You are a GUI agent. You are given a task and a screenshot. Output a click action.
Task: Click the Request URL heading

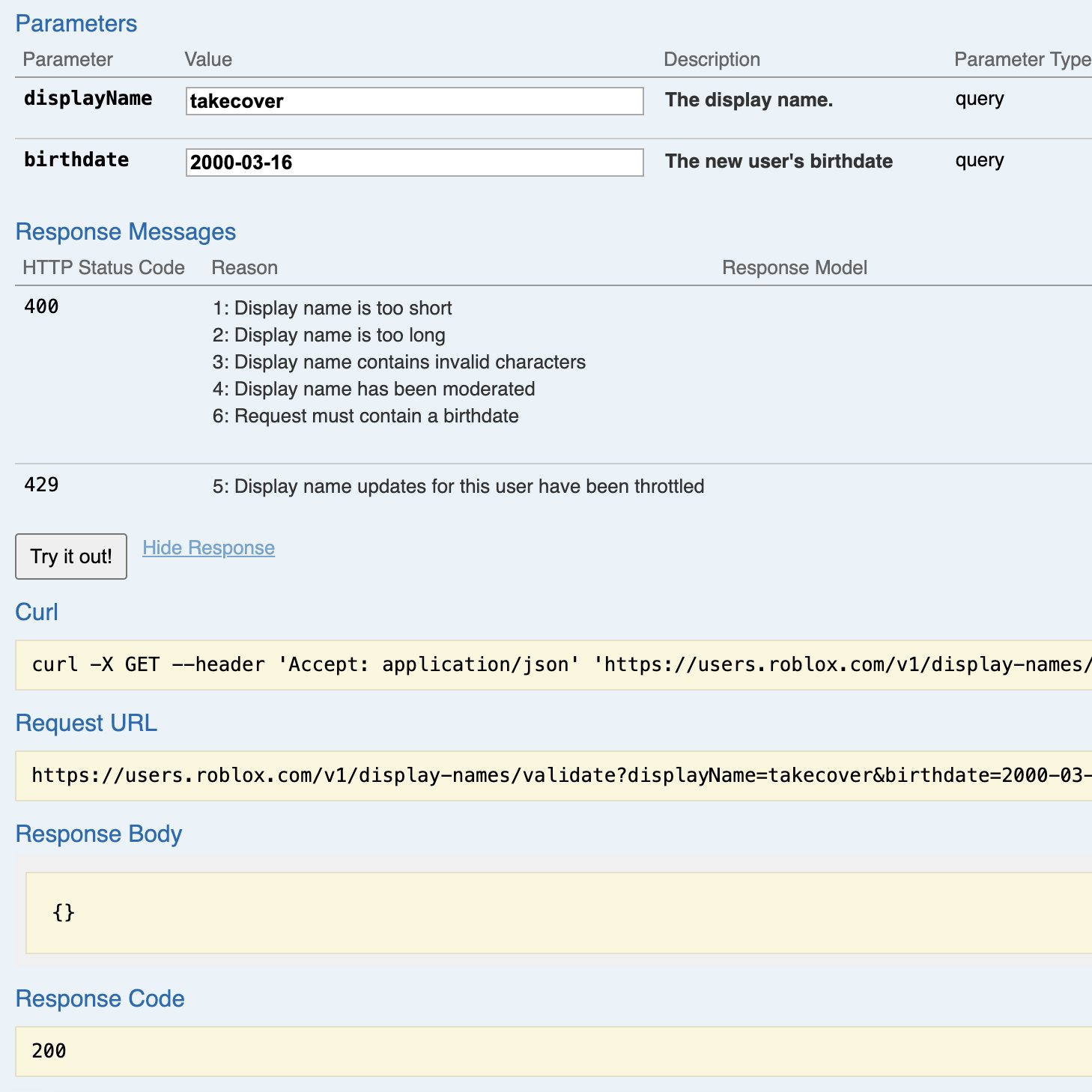86,722
